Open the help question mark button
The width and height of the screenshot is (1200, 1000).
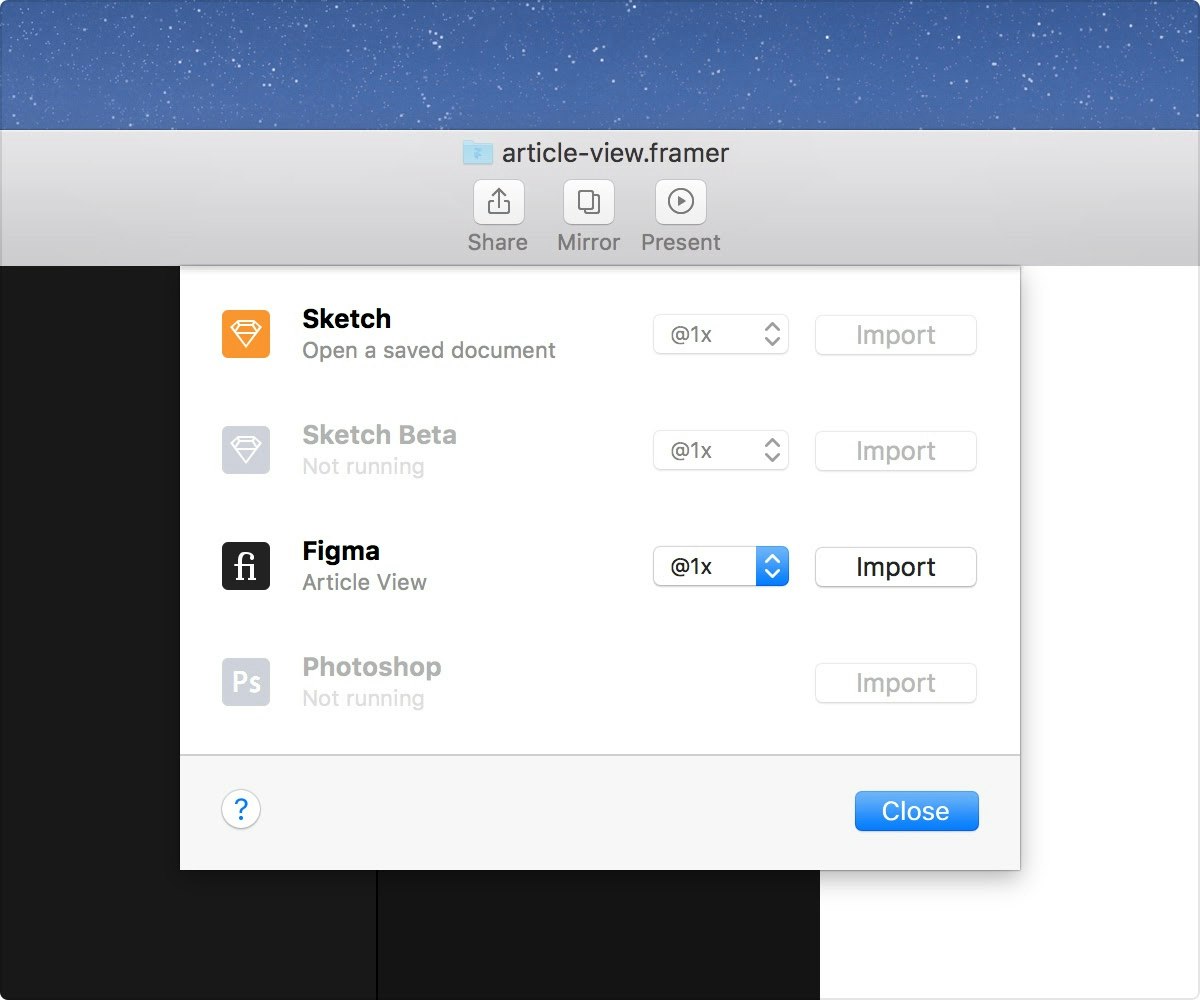[x=241, y=809]
